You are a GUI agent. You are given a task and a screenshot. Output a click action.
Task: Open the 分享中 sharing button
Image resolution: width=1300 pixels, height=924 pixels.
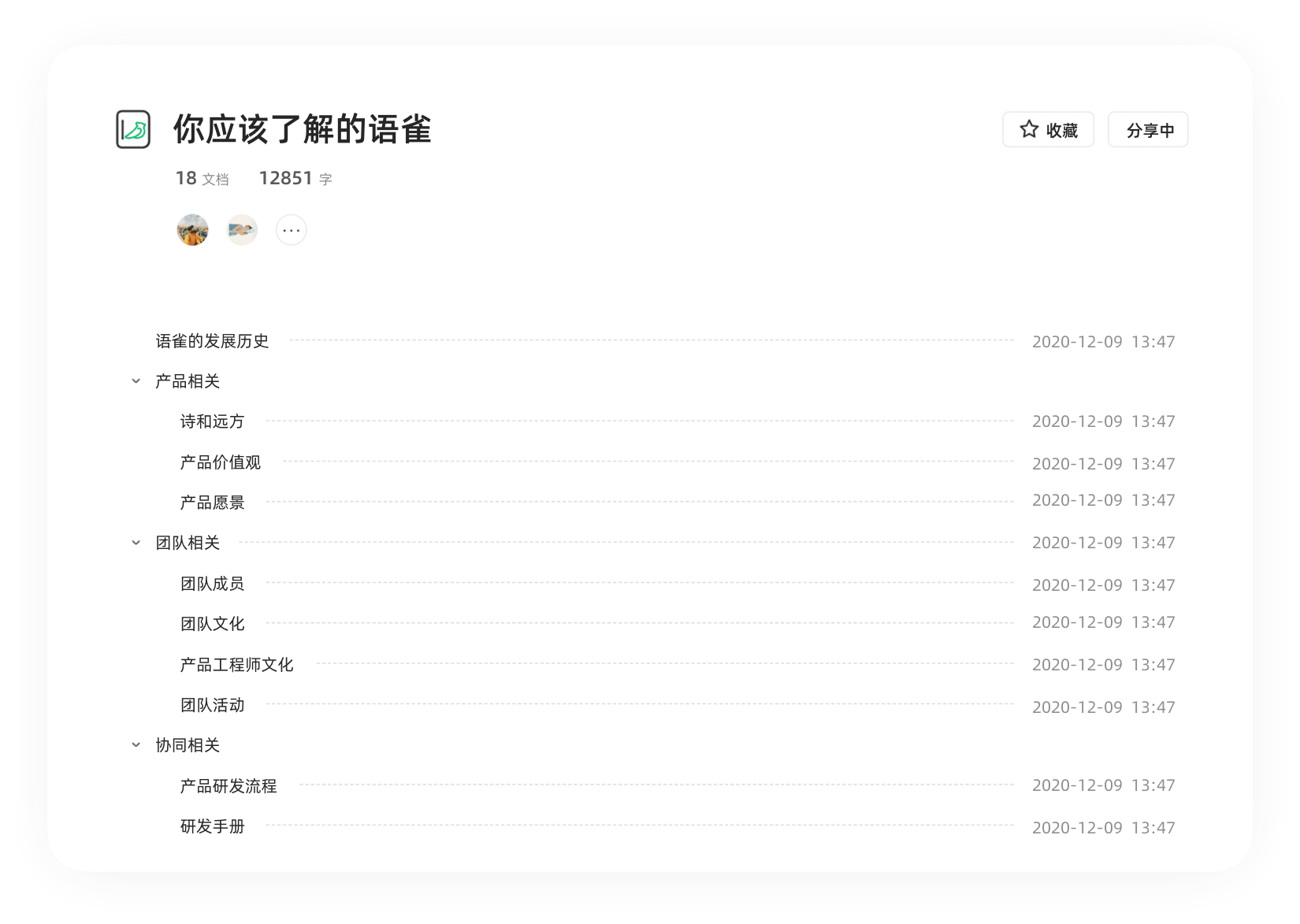pyautogui.click(x=1148, y=130)
